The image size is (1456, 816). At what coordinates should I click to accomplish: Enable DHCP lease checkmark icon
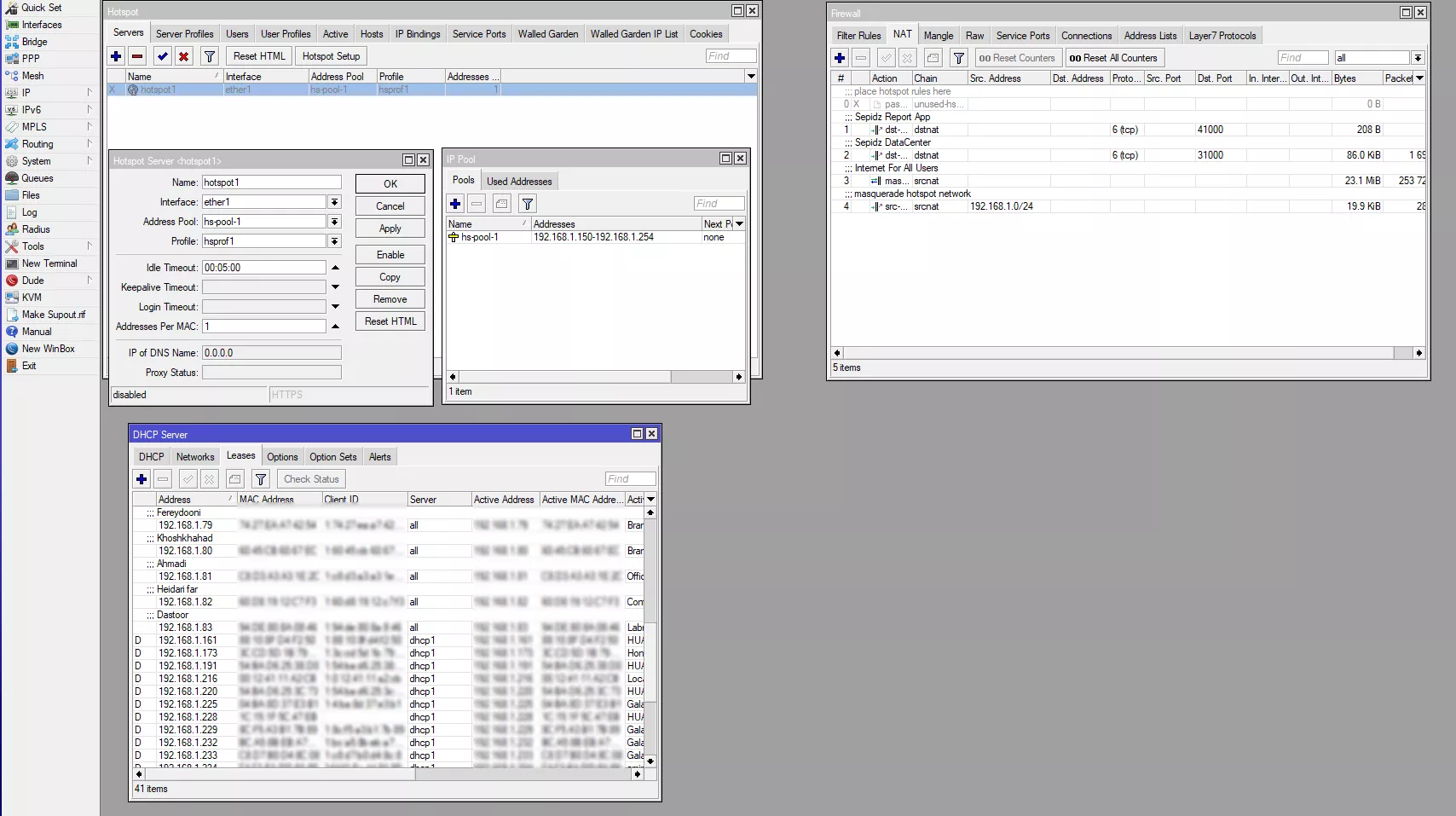pos(188,479)
